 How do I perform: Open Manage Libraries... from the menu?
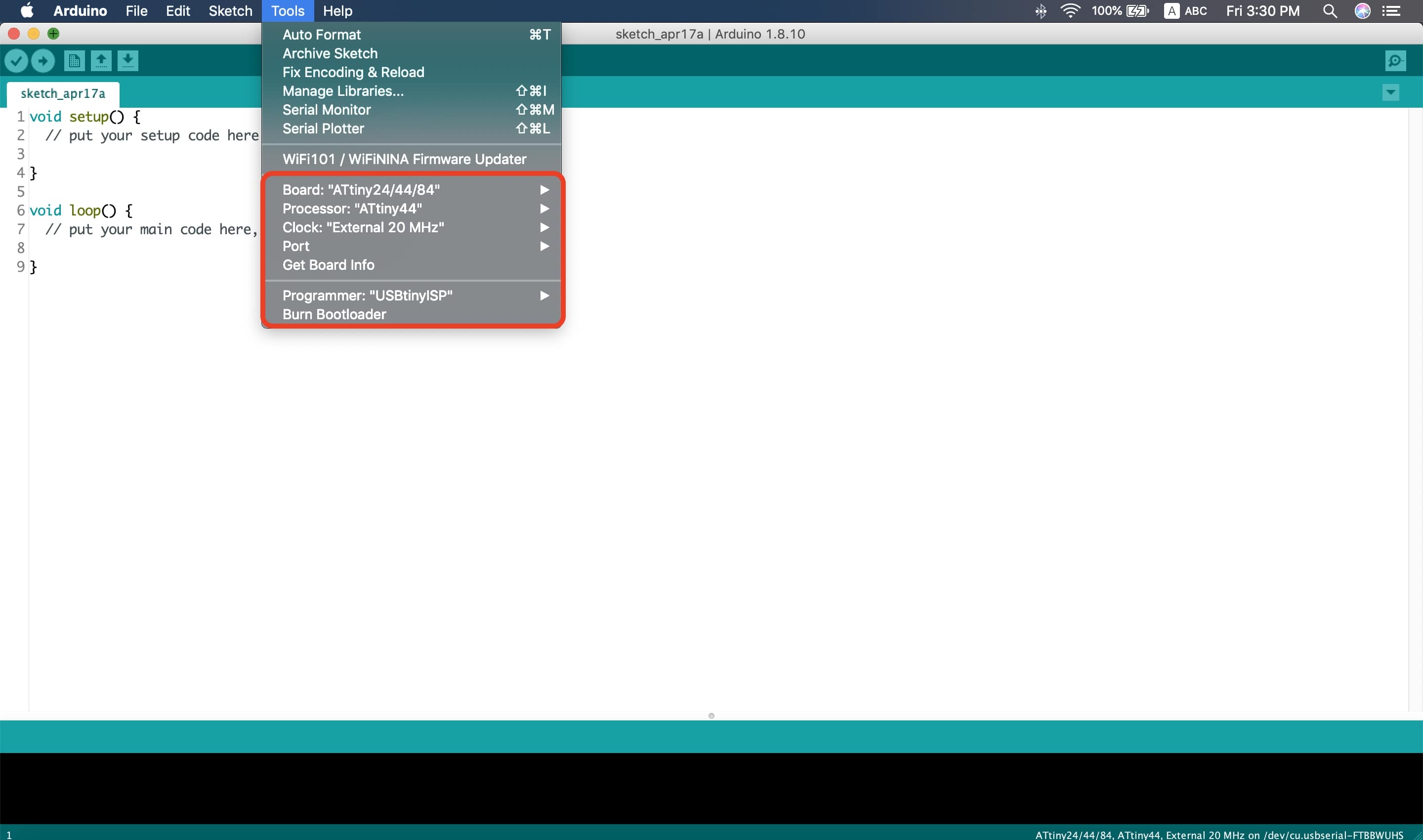pos(412,90)
